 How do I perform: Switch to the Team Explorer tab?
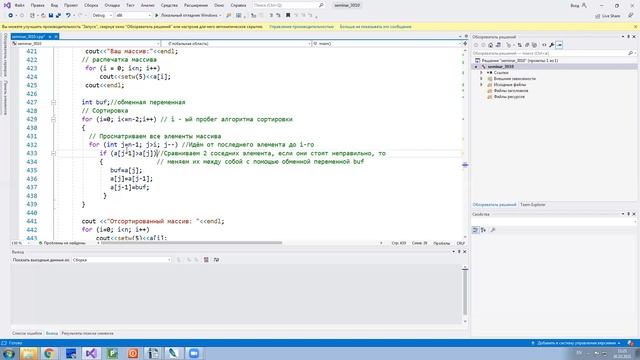click(532, 204)
